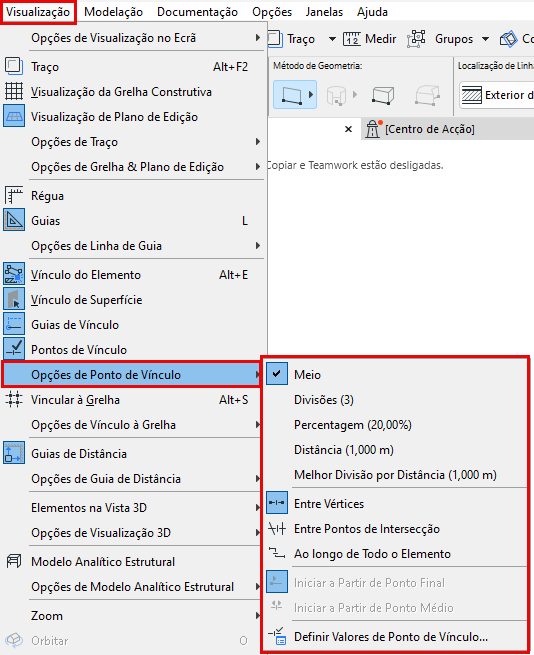The height and width of the screenshot is (655, 534).
Task: Open the Grupos dropdown arrow
Action: 486,39
